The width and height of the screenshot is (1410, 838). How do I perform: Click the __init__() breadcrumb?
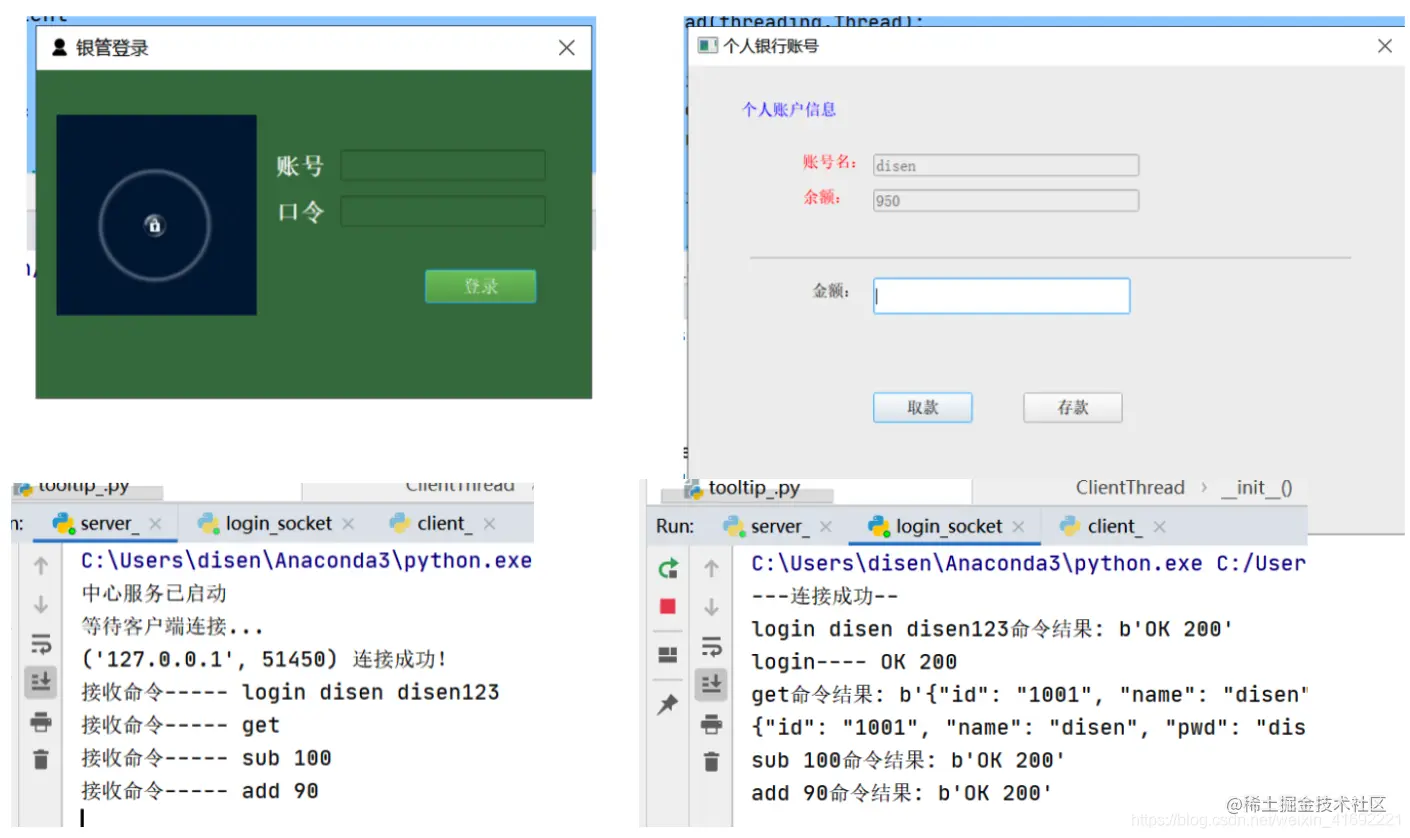(x=1257, y=488)
